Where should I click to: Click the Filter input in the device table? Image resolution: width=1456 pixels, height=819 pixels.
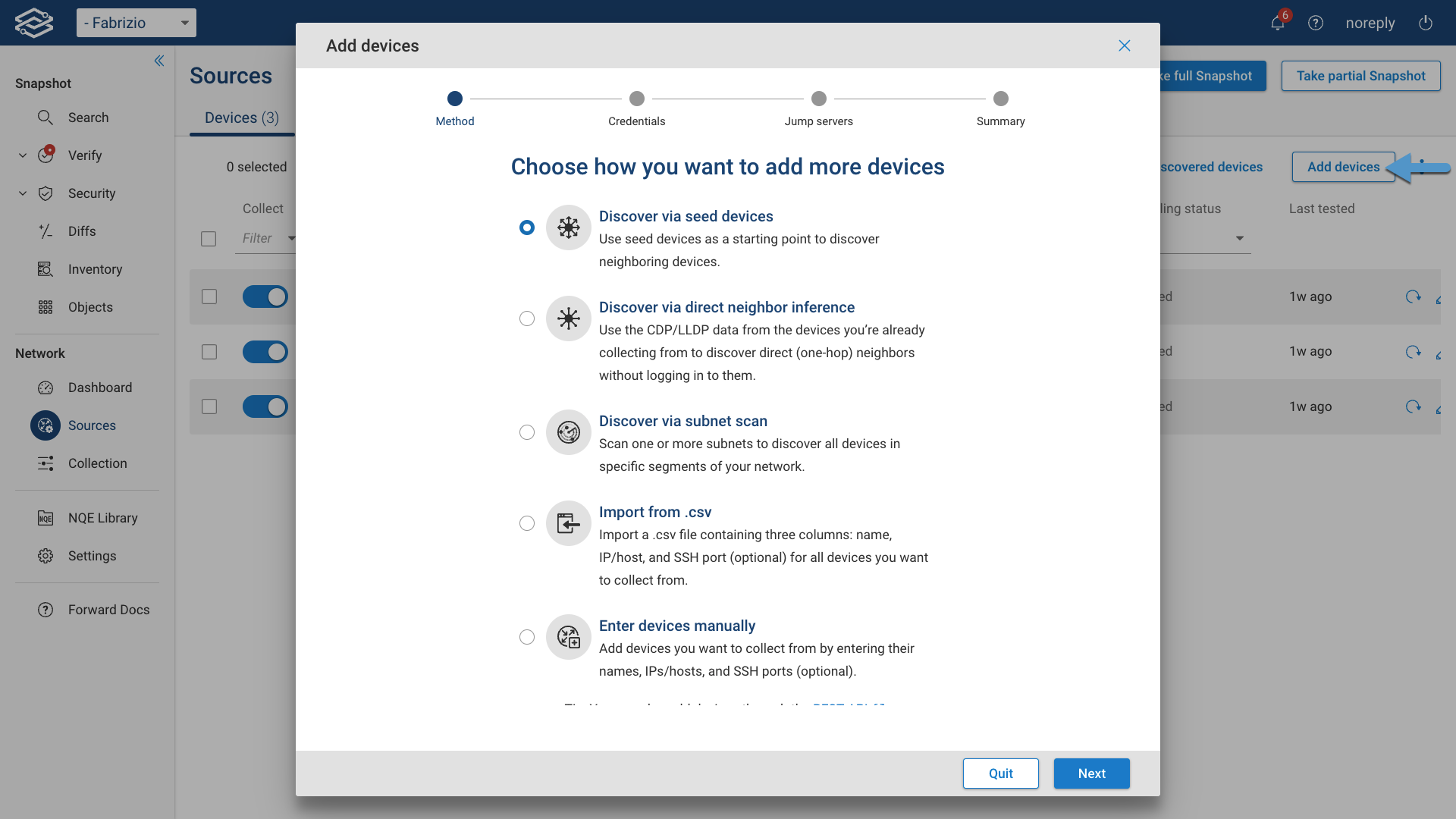262,238
